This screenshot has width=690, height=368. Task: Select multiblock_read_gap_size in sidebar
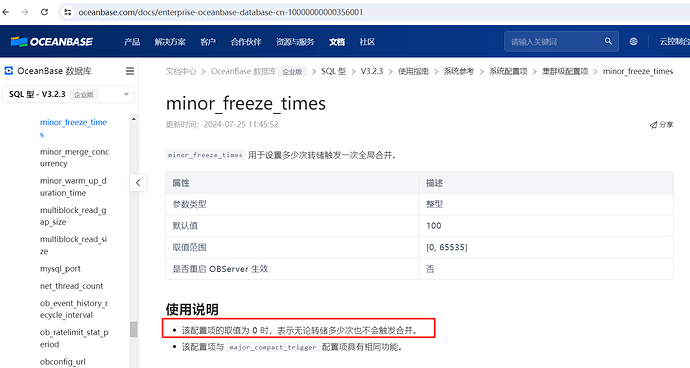pyautogui.click(x=73, y=216)
